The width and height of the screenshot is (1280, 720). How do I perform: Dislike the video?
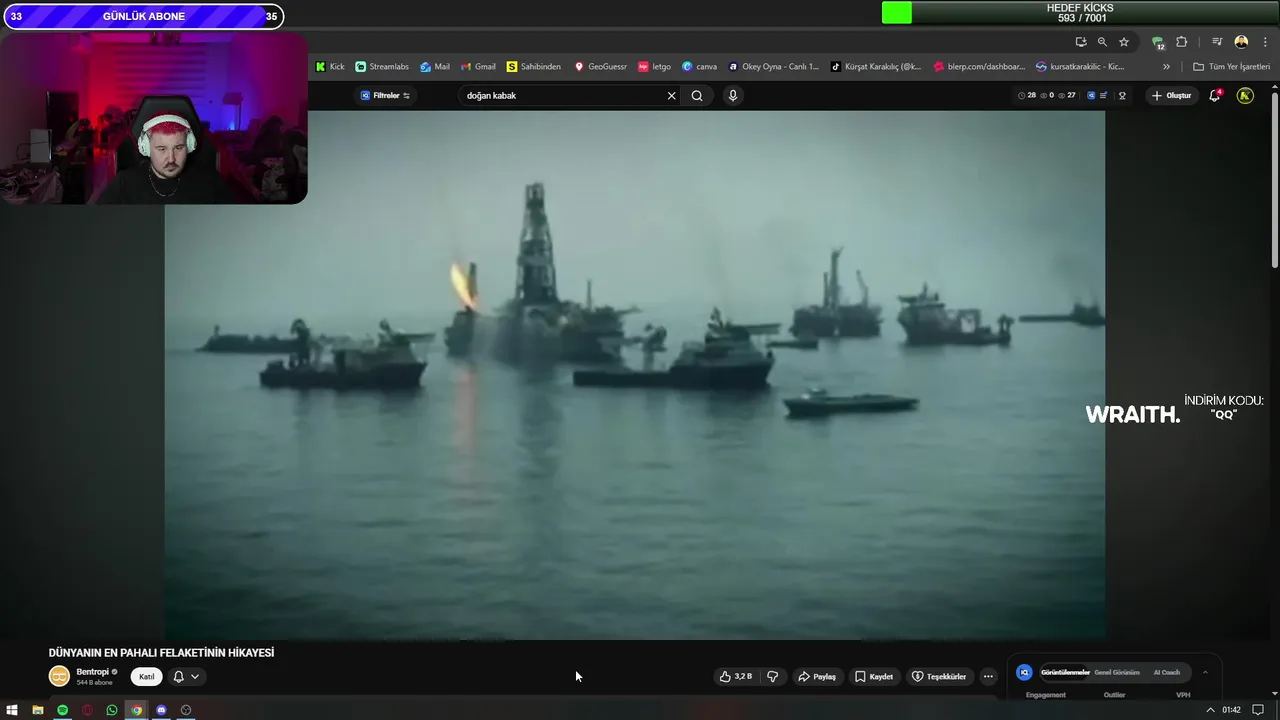click(x=772, y=677)
